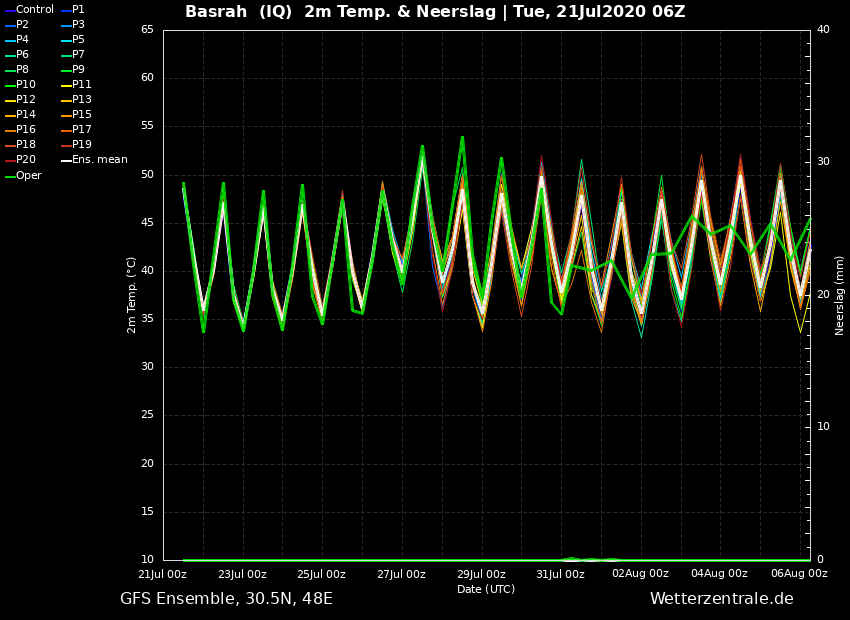Click the 35 temperature axis value

pyautogui.click(x=147, y=319)
